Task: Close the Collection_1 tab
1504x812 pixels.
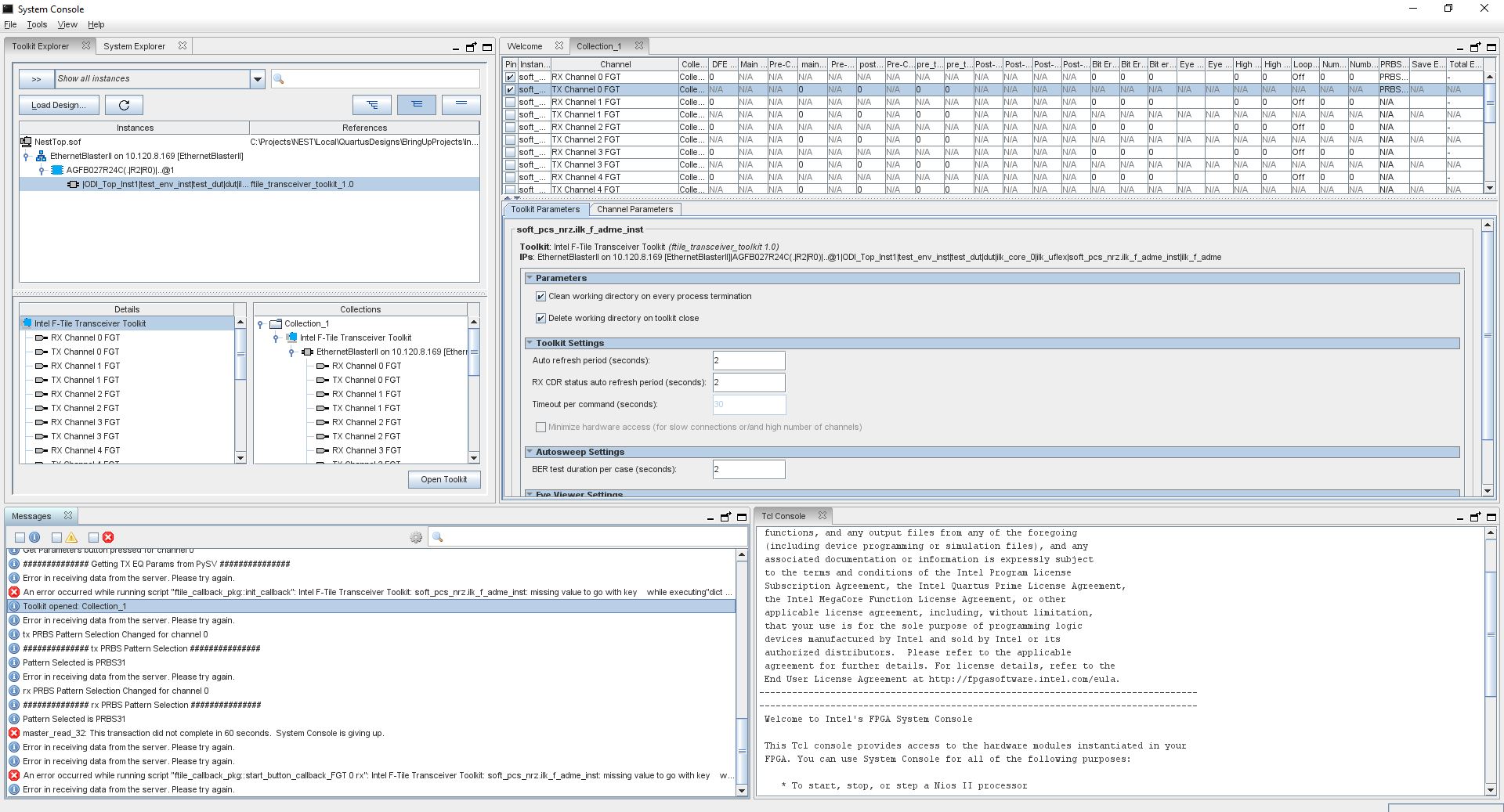Action: 639,45
